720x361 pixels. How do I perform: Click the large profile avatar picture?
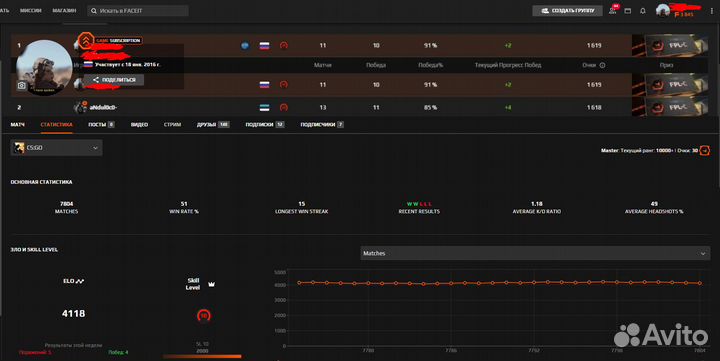click(x=44, y=68)
